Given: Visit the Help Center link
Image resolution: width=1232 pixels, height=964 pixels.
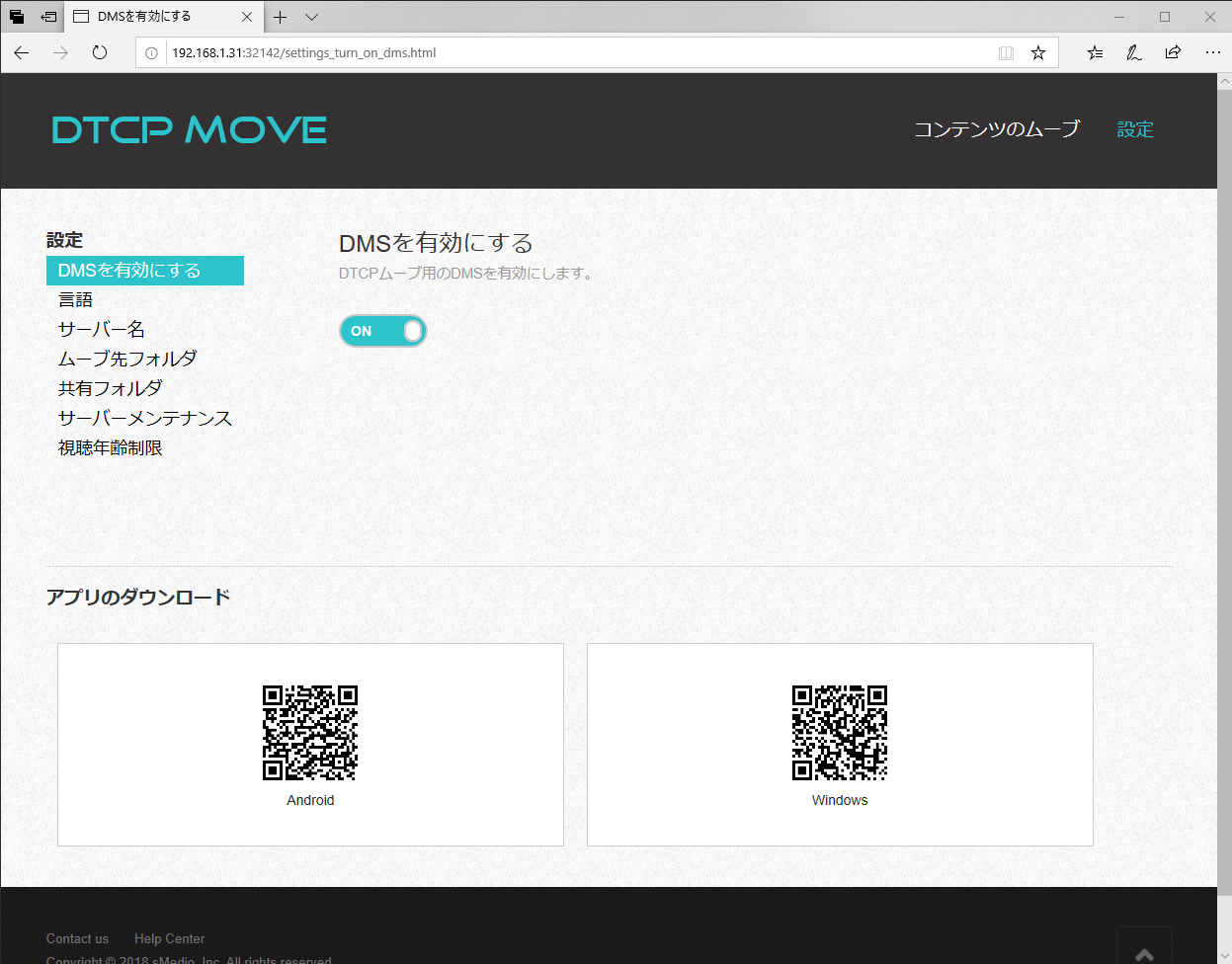Looking at the screenshot, I should coord(169,938).
